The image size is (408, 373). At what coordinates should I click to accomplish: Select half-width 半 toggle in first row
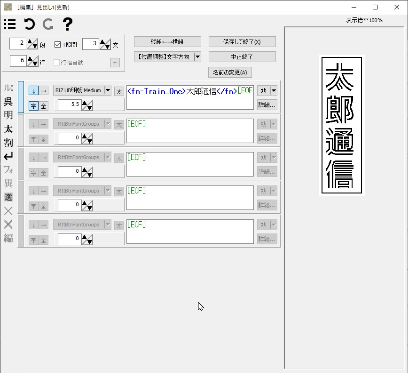pos(33,106)
